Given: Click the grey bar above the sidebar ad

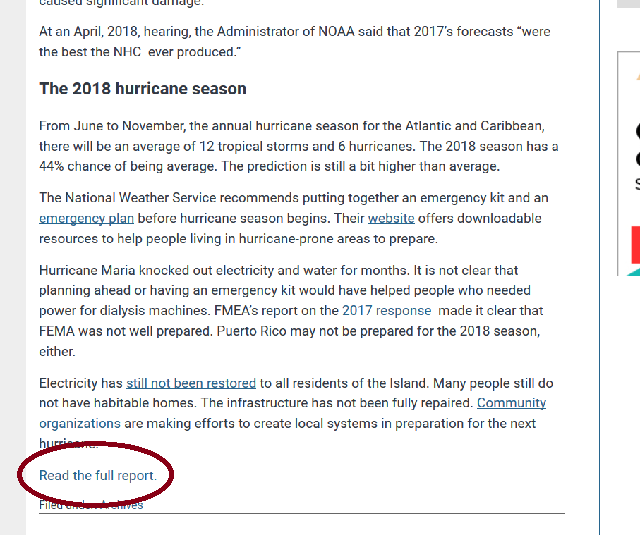Looking at the screenshot, I should [x=628, y=4].
